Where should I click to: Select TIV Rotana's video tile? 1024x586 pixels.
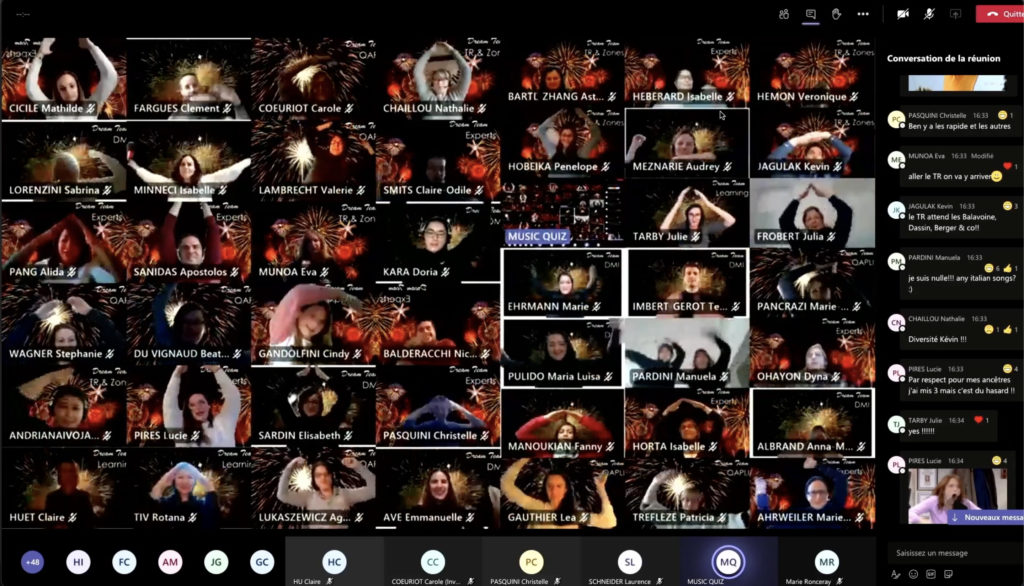tap(188, 487)
